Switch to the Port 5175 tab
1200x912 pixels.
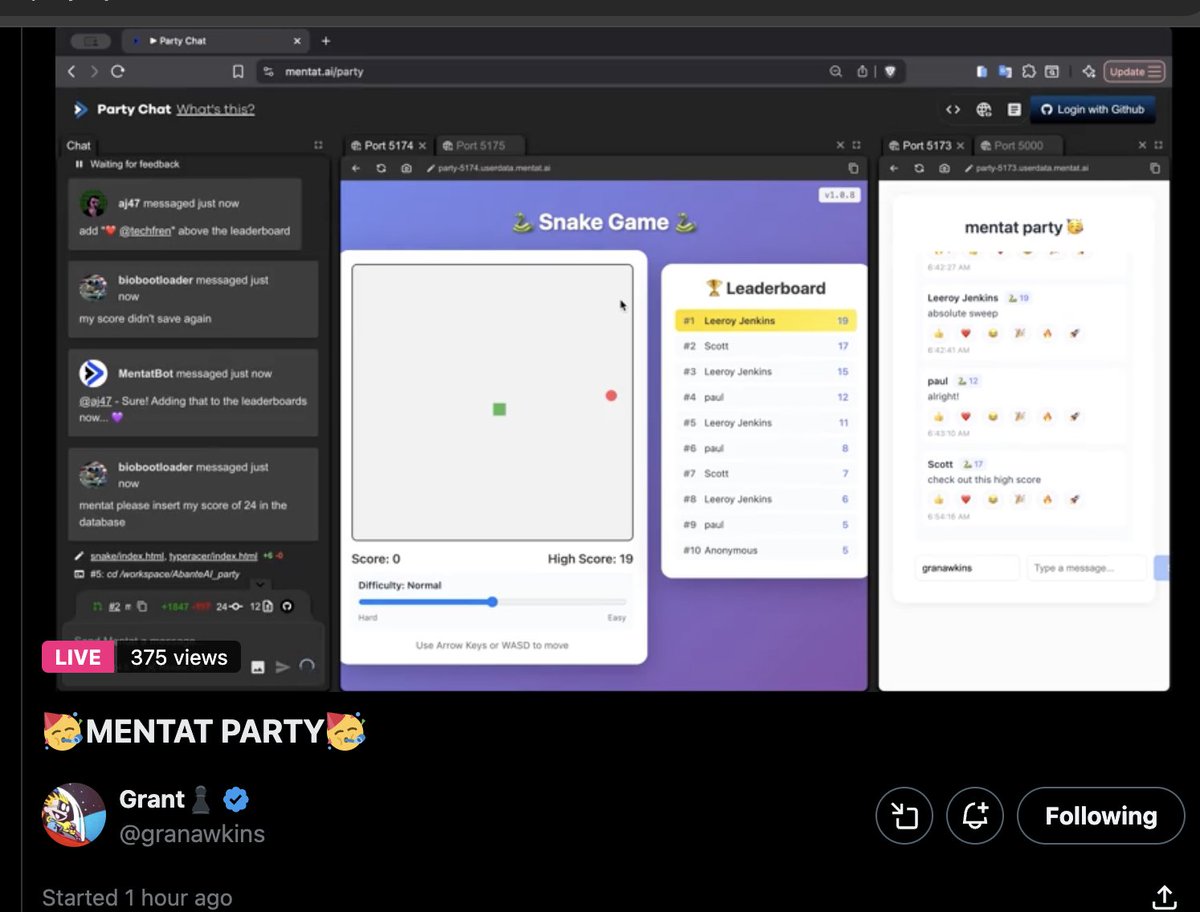pos(480,145)
